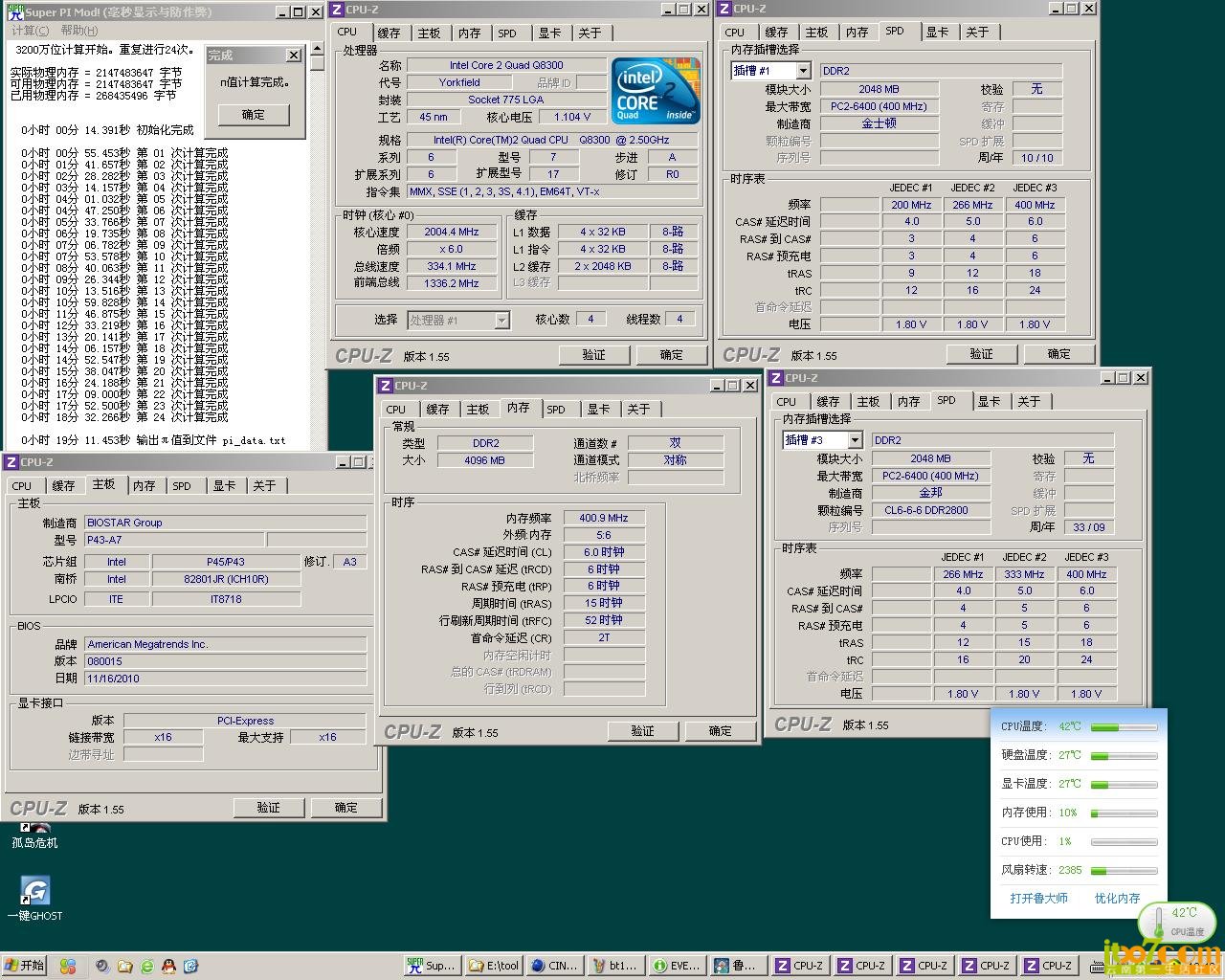Switch to the 鲁... taskbar item
1225x980 pixels.
739,966
